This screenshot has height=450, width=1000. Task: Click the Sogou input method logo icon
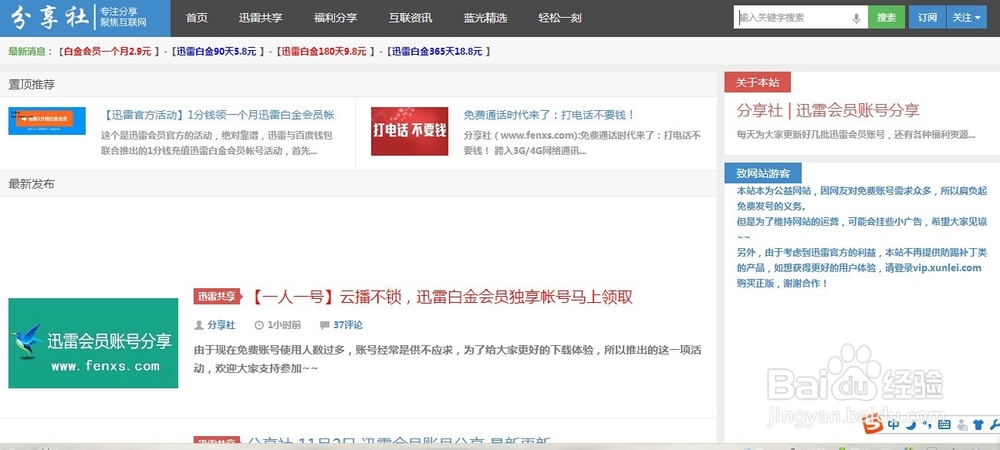click(x=874, y=423)
